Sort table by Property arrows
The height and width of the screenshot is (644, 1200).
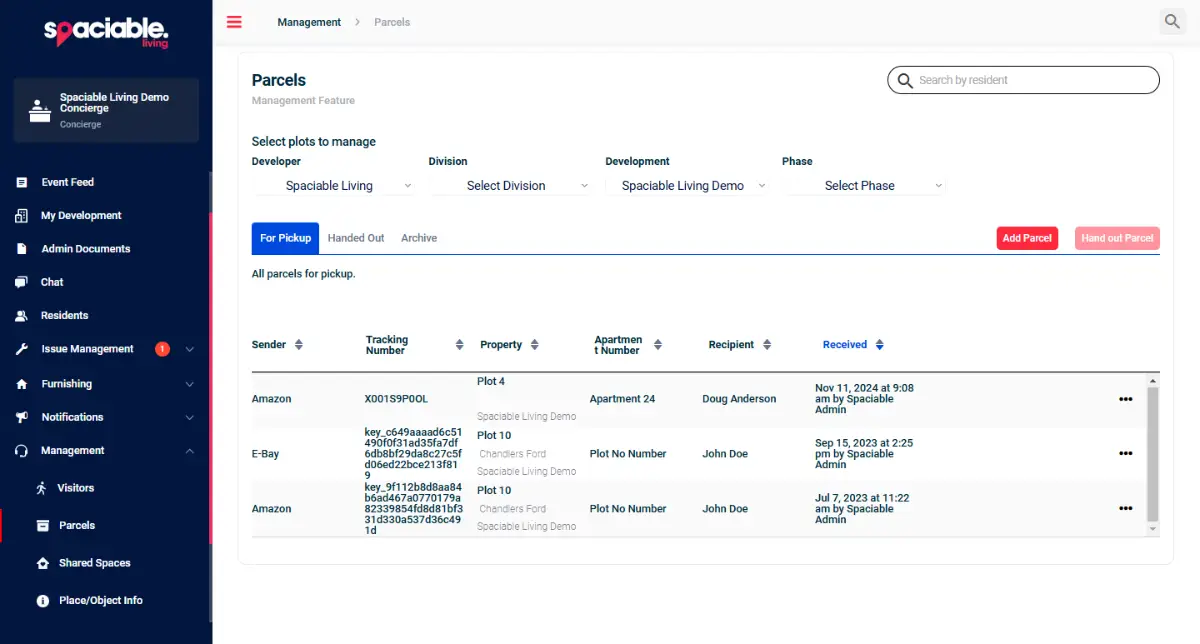pyautogui.click(x=534, y=345)
